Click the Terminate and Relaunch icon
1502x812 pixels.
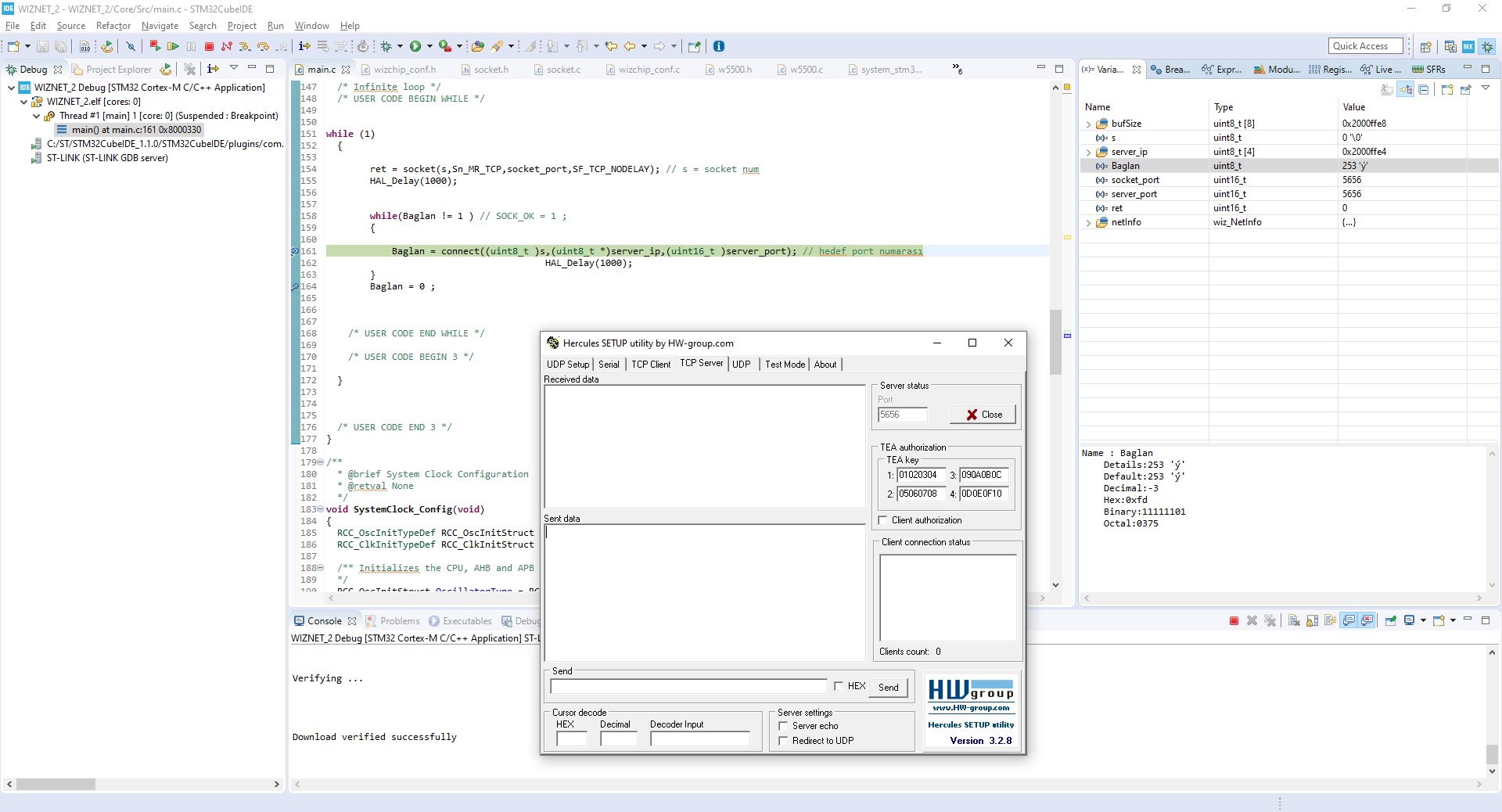155,47
